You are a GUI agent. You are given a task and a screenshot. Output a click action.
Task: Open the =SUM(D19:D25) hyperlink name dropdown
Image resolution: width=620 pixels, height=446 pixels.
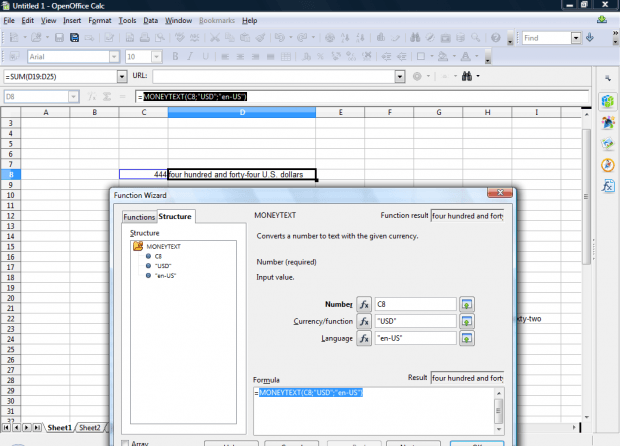(122, 76)
